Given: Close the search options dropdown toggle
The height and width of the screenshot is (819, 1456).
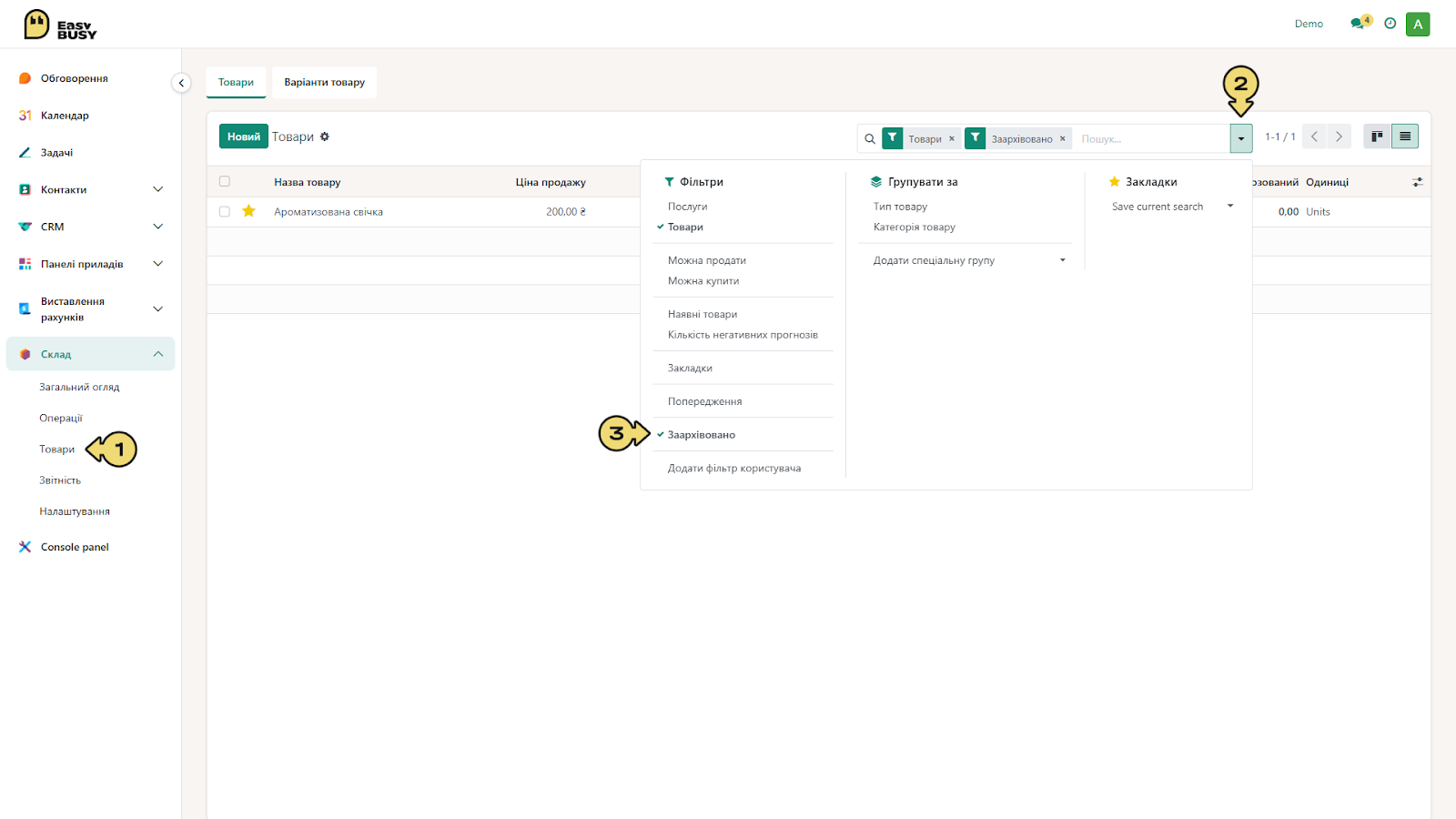Looking at the screenshot, I should click(1240, 138).
